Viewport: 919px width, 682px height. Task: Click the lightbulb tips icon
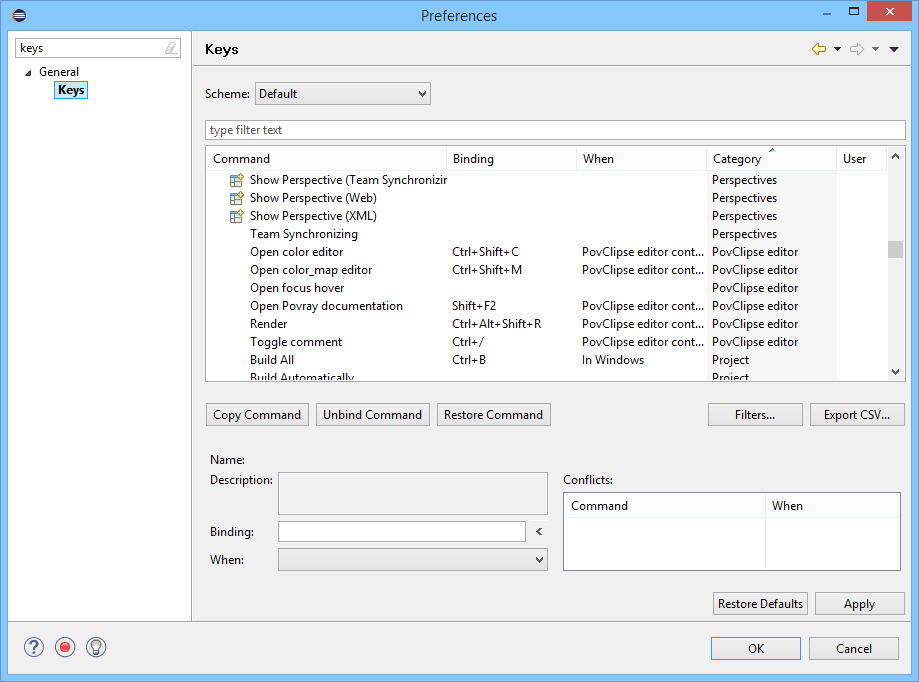tap(96, 647)
